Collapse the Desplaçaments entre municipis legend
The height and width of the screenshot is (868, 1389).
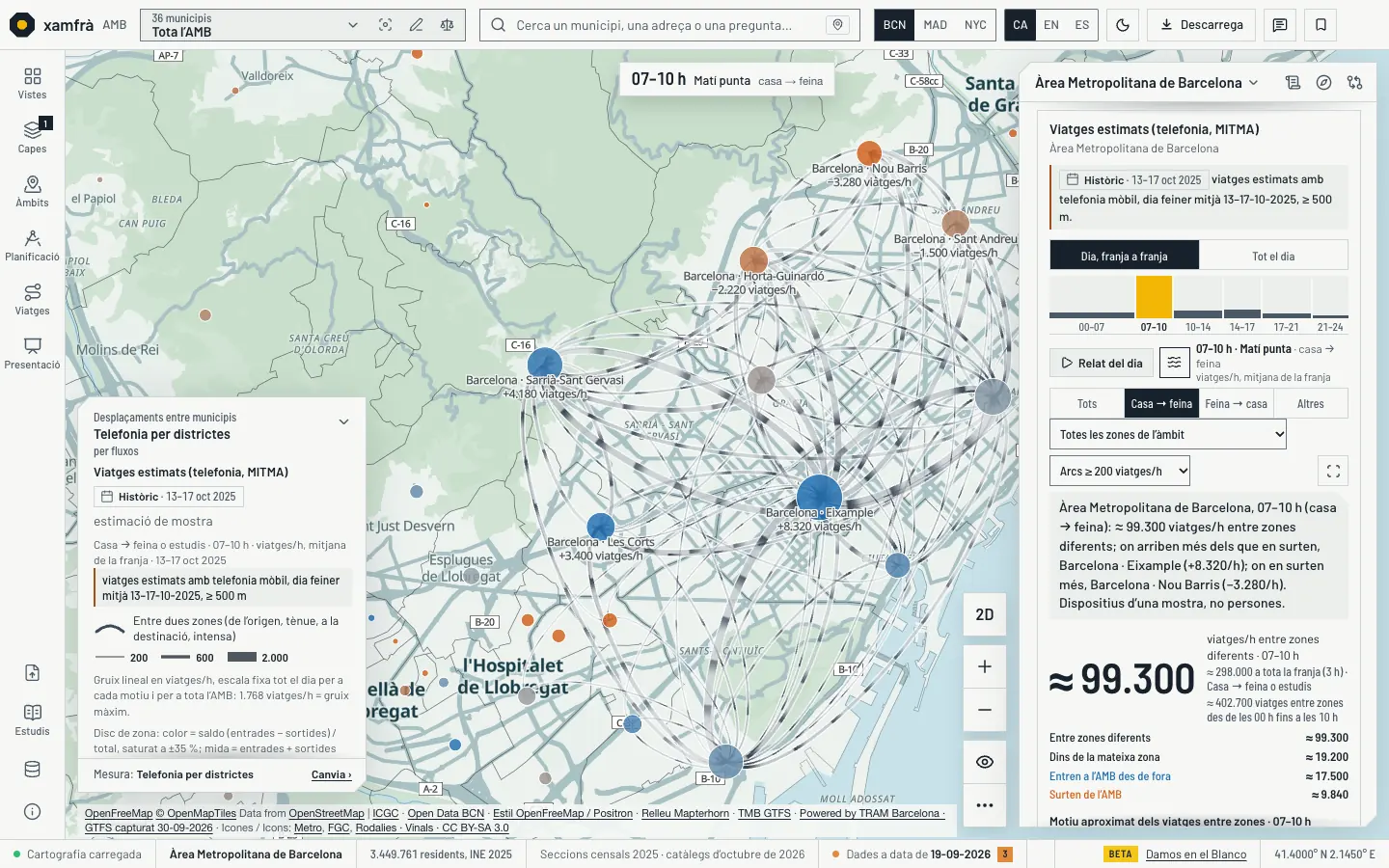pyautogui.click(x=344, y=422)
